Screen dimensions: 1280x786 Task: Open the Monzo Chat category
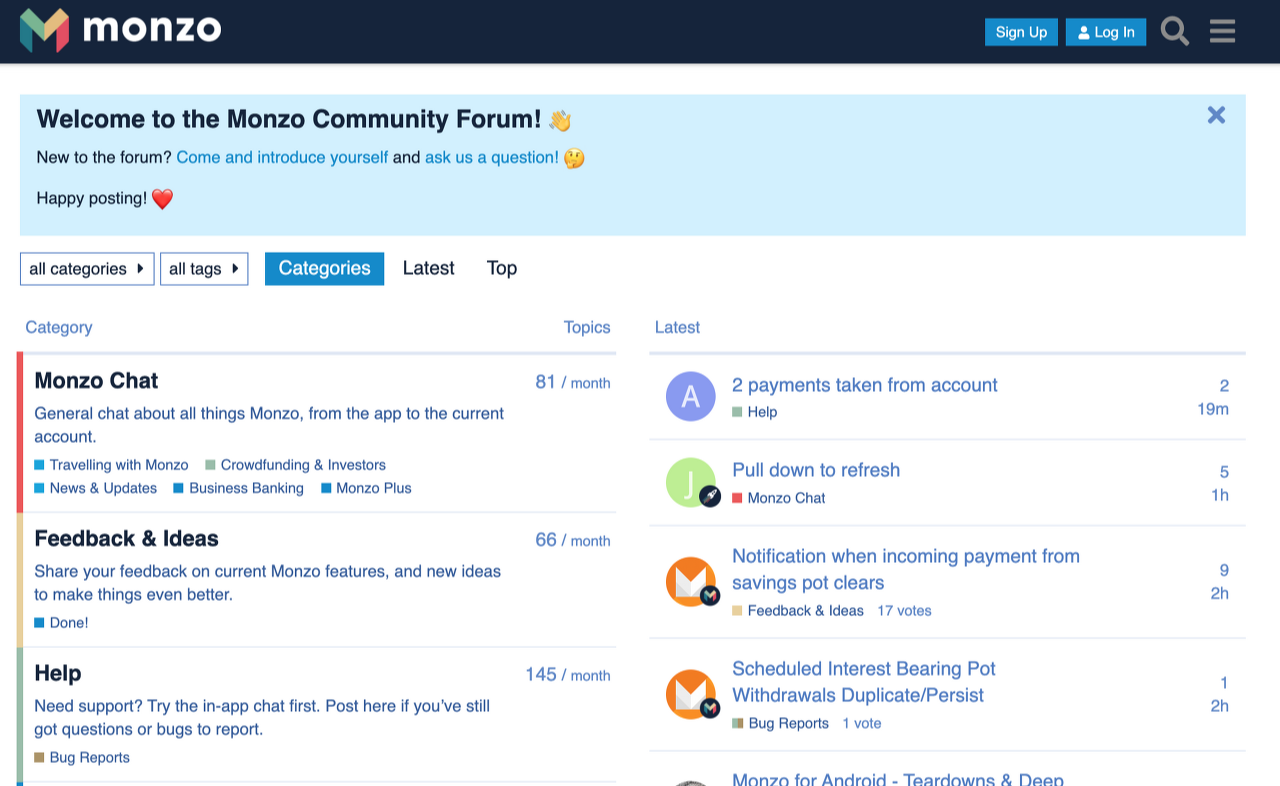[96, 381]
